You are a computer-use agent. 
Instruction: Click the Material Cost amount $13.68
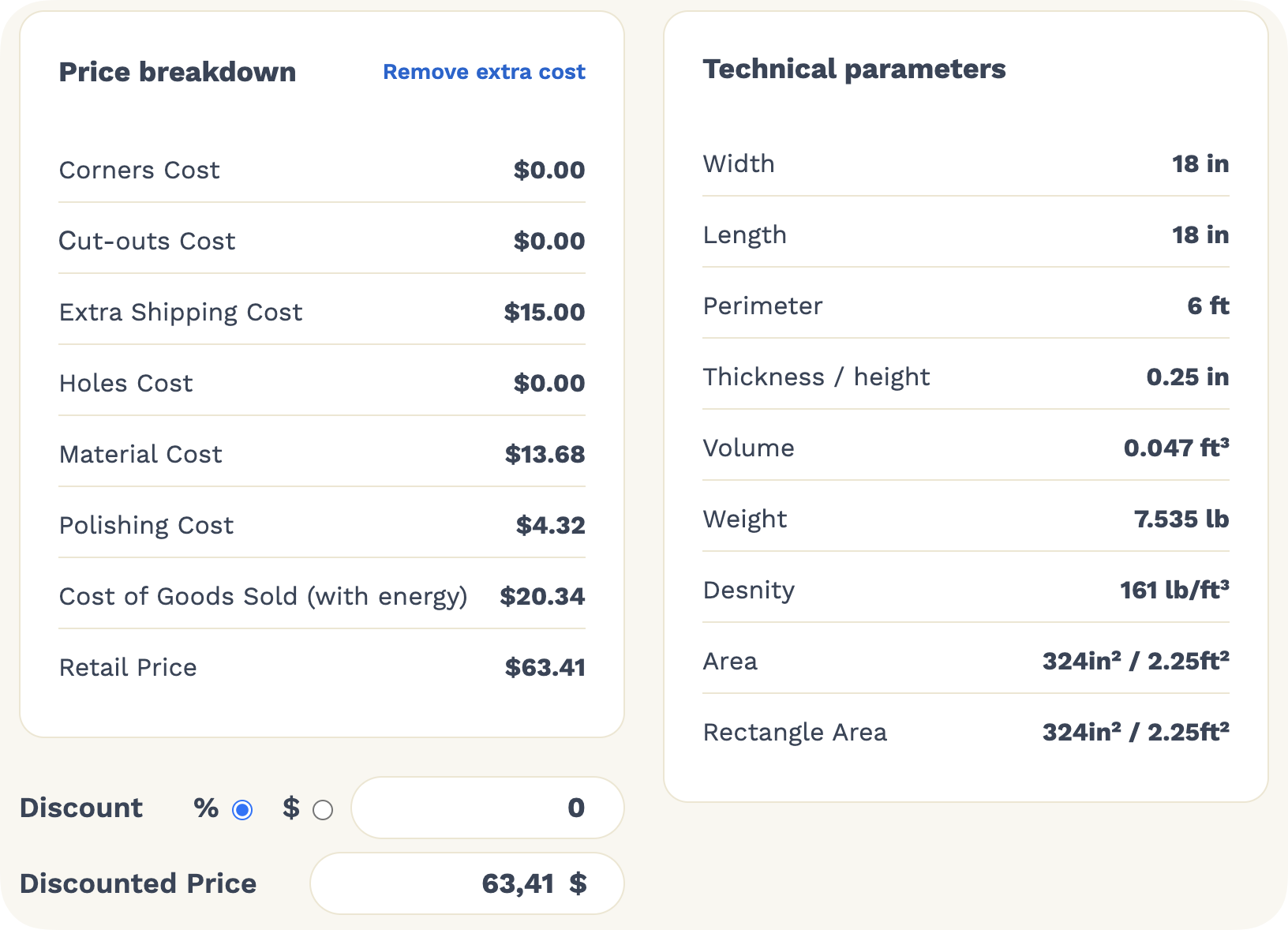[x=545, y=455]
